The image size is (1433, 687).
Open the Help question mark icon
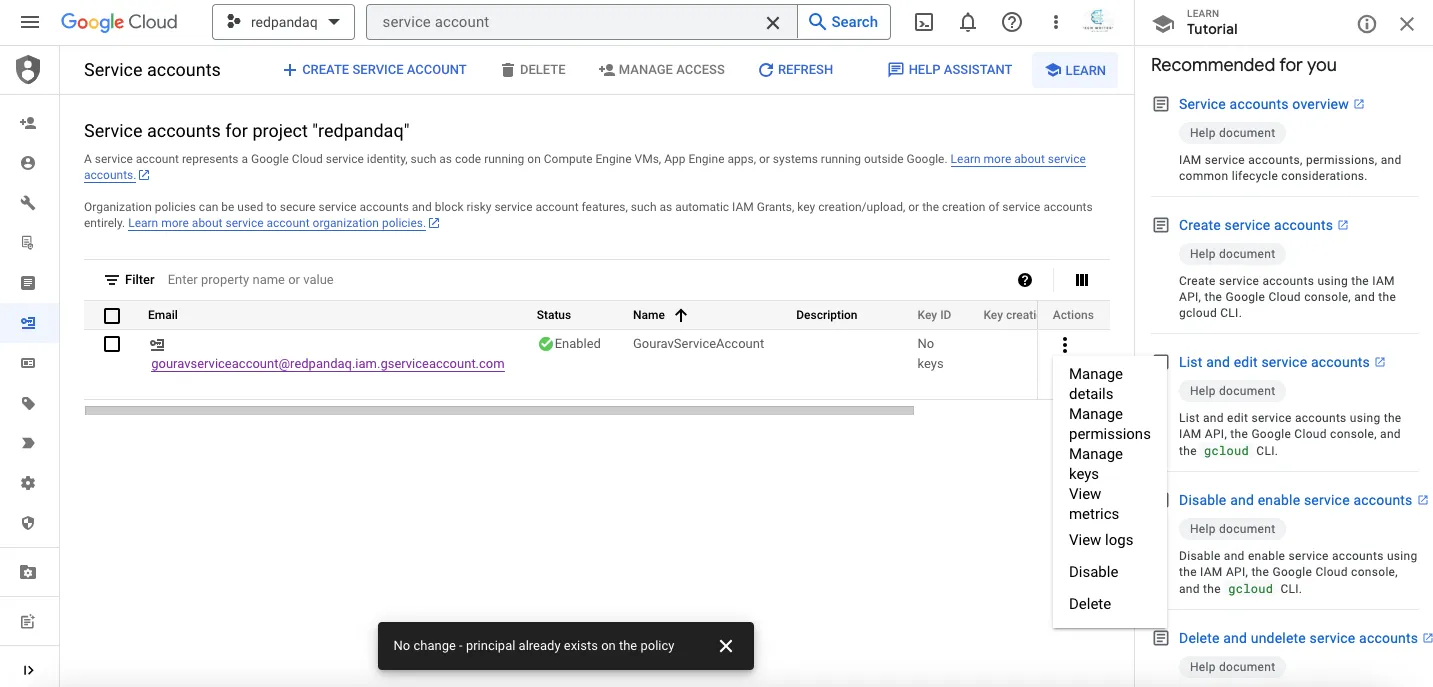coord(1011,21)
